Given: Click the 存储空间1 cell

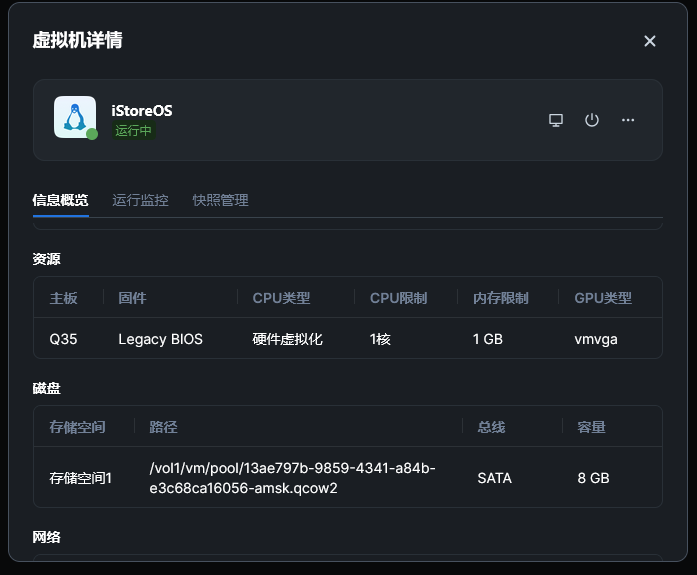Looking at the screenshot, I should point(81,478).
